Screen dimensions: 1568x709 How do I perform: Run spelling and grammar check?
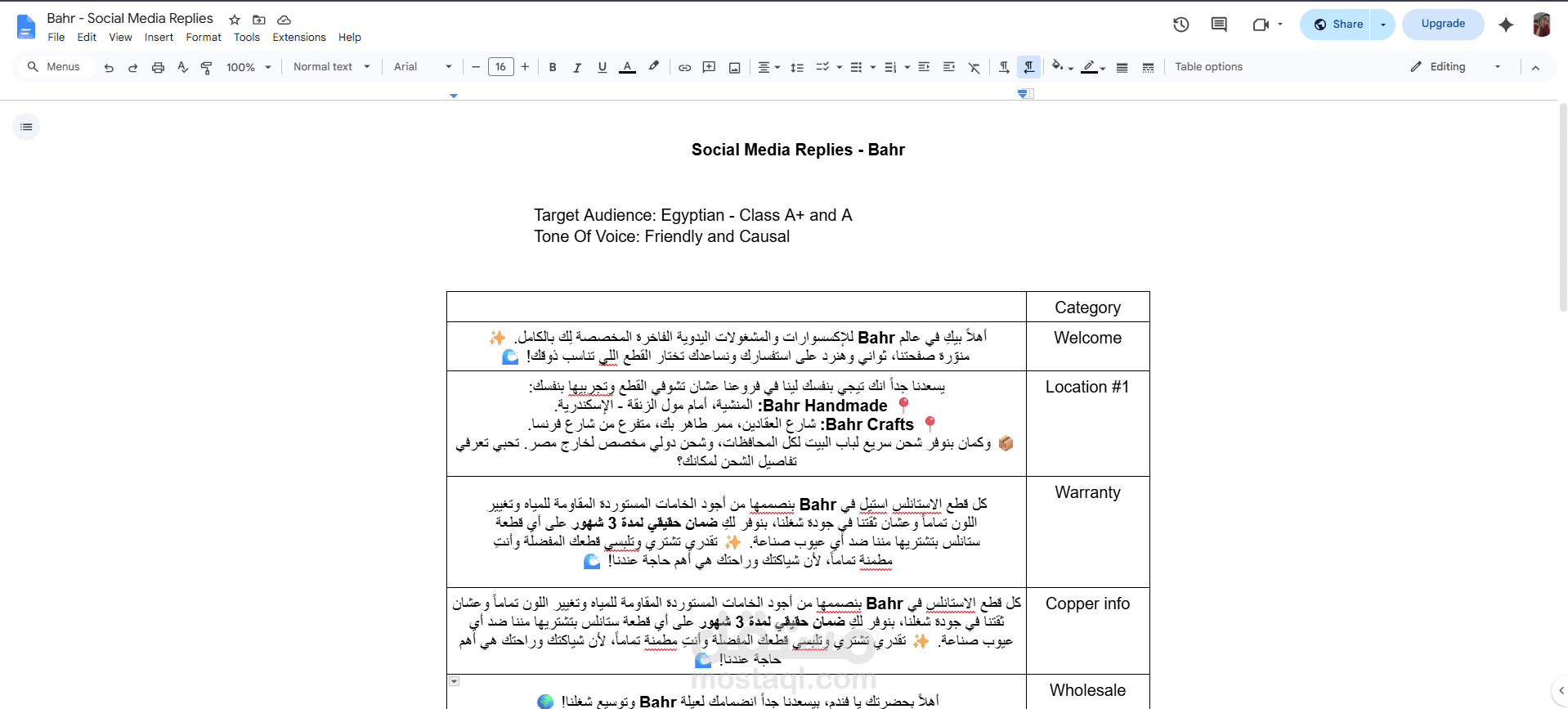point(182,67)
